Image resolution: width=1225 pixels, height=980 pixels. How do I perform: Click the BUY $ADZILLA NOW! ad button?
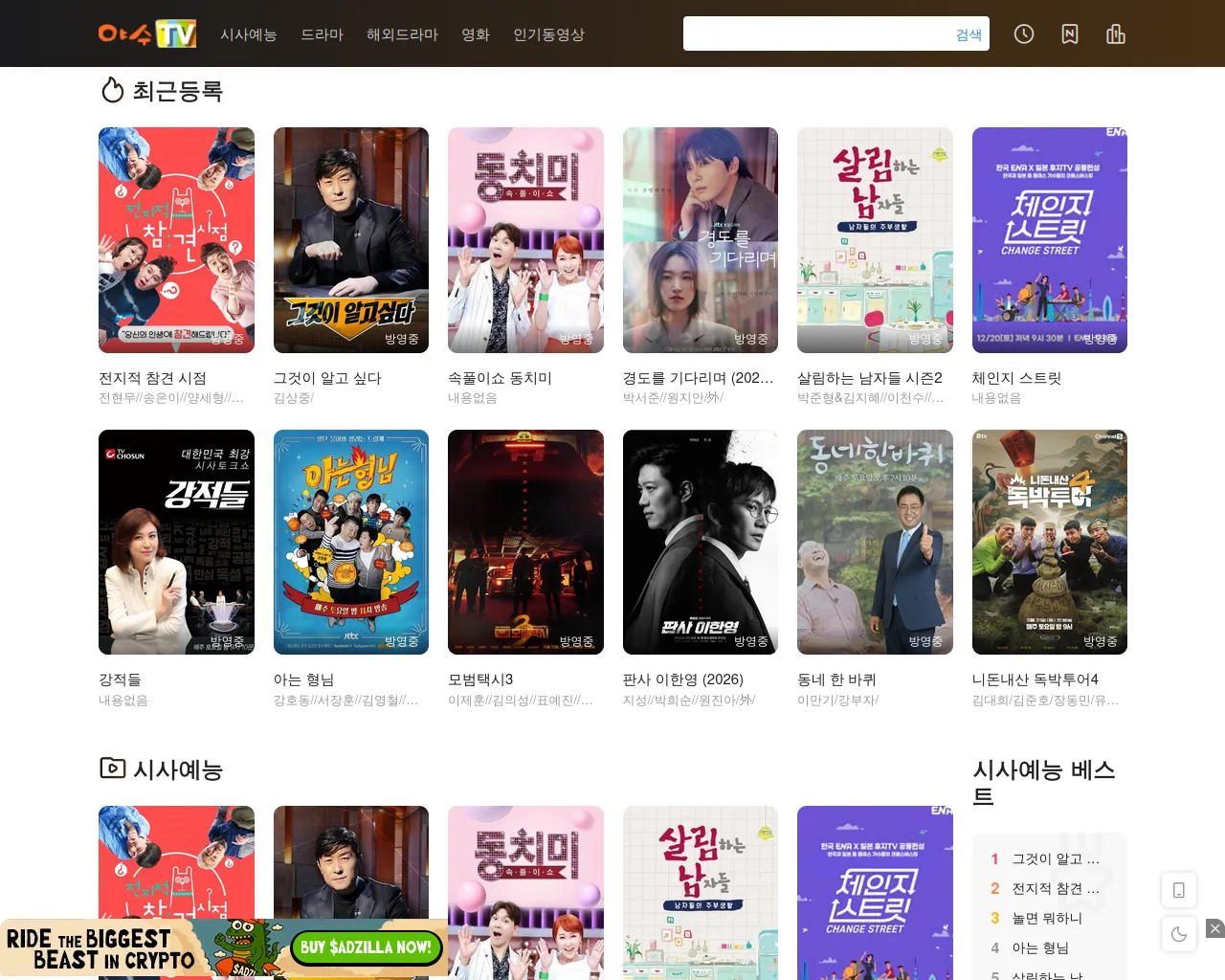[366, 947]
